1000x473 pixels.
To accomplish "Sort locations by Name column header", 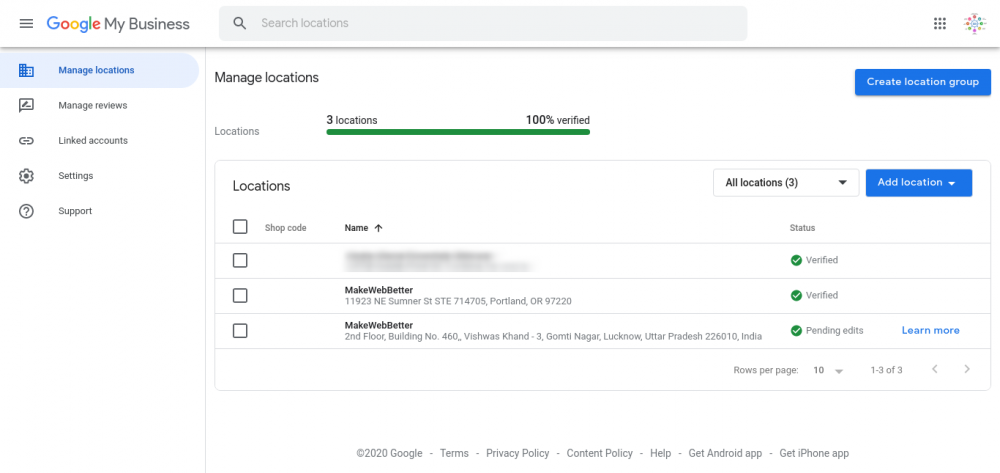I will pyautogui.click(x=357, y=228).
